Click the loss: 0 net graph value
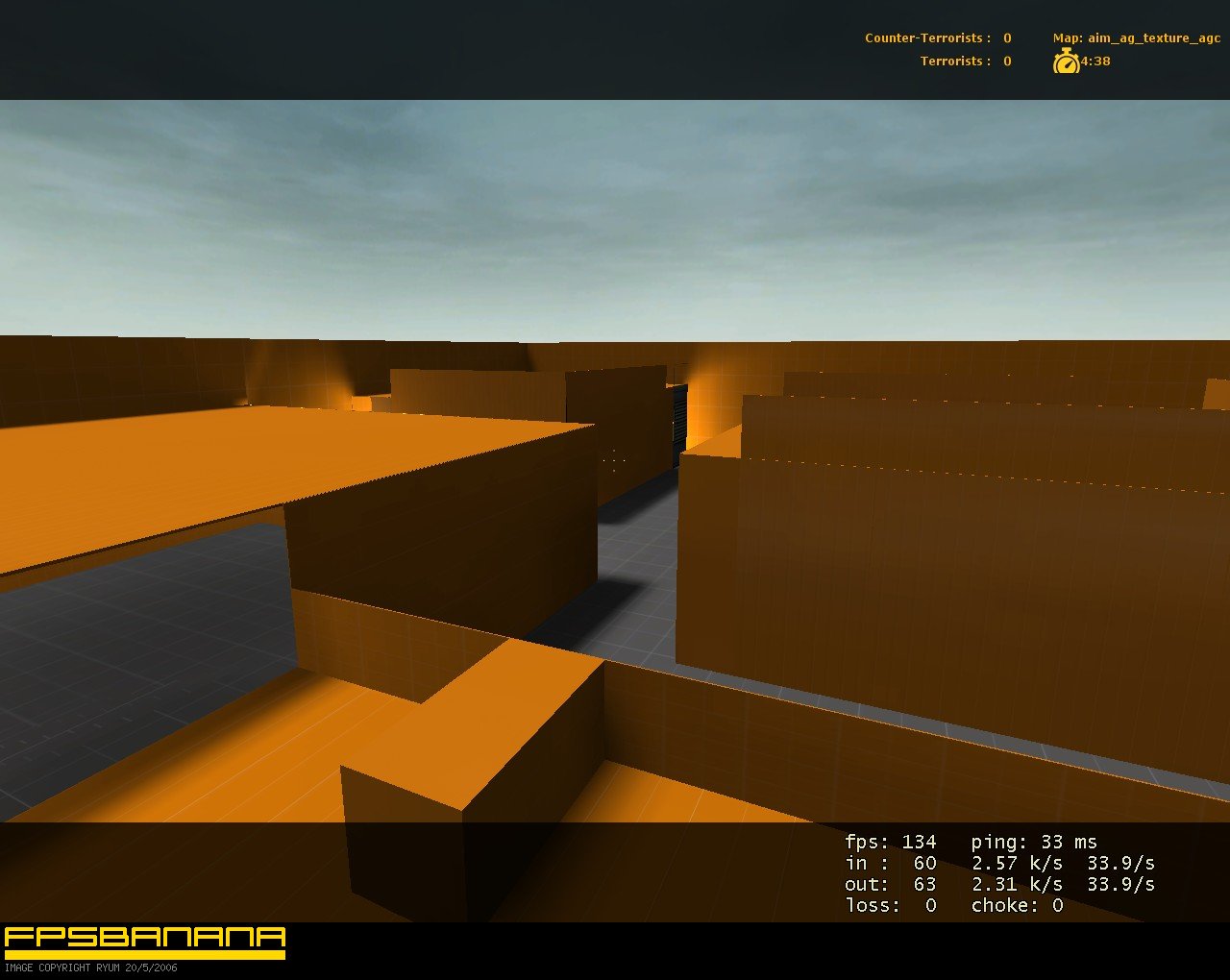 pos(890,905)
